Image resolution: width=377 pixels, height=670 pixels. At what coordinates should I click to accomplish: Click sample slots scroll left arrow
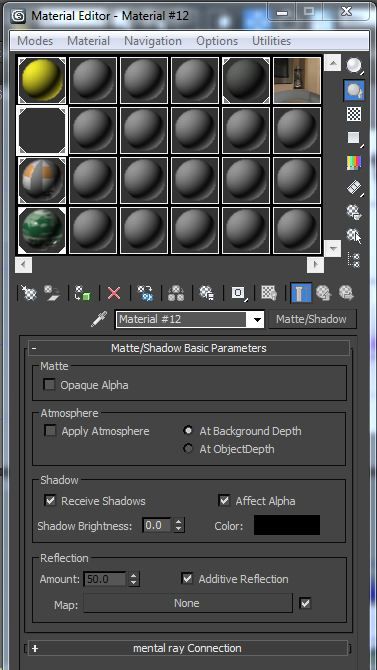[x=24, y=264]
